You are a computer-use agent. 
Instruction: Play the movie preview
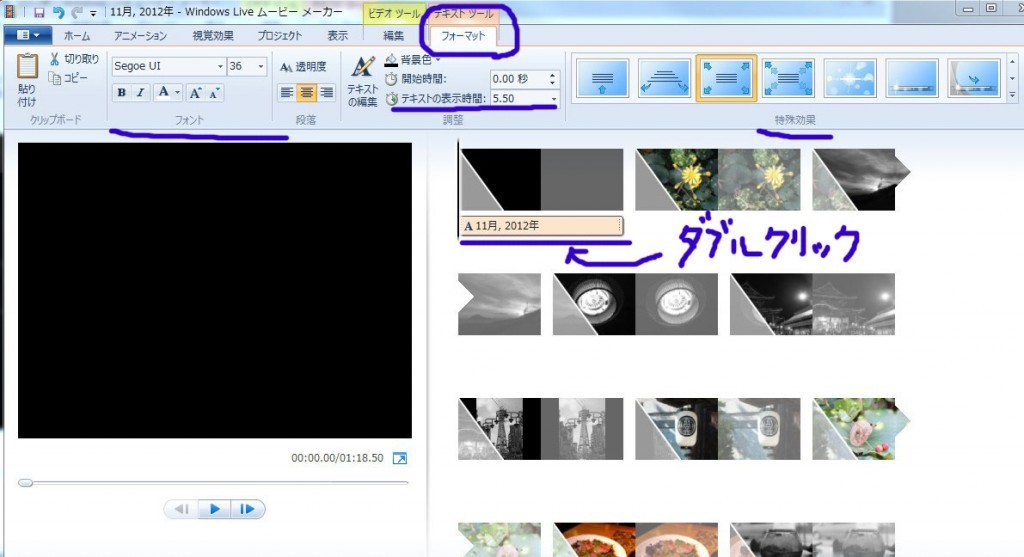point(214,509)
